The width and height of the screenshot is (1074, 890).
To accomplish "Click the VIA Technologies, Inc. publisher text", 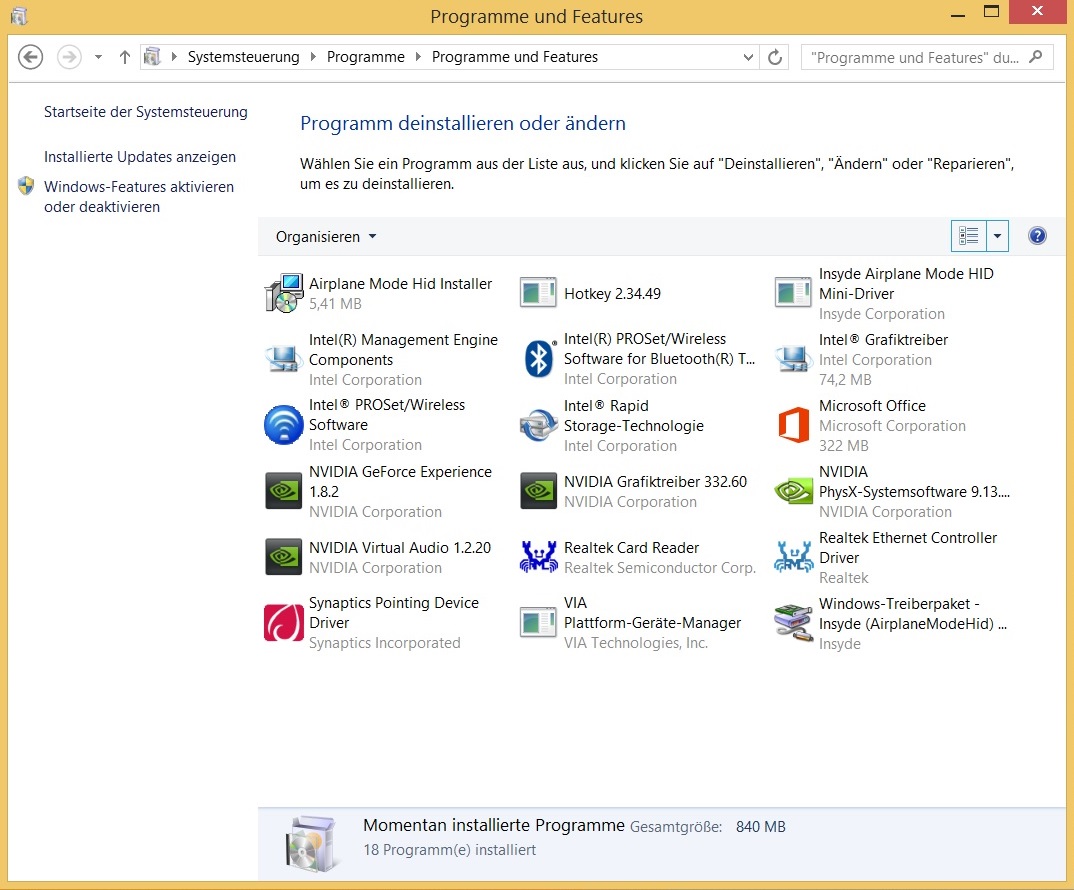I will (636, 643).
